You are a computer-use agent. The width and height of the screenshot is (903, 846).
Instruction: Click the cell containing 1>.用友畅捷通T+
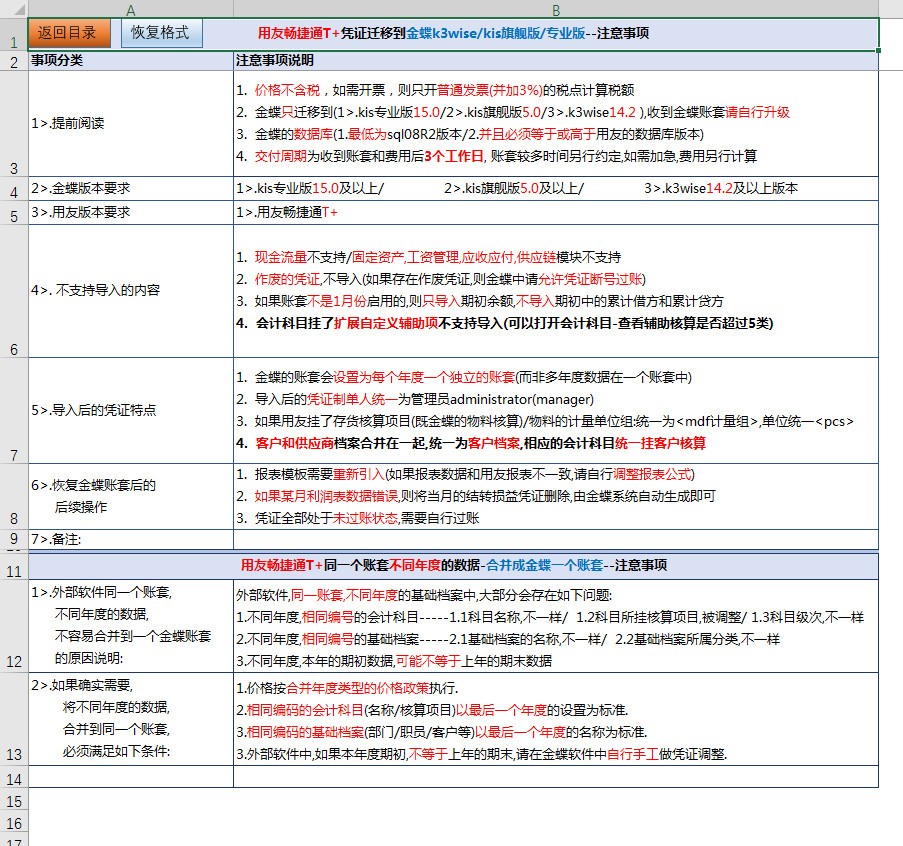click(555, 213)
